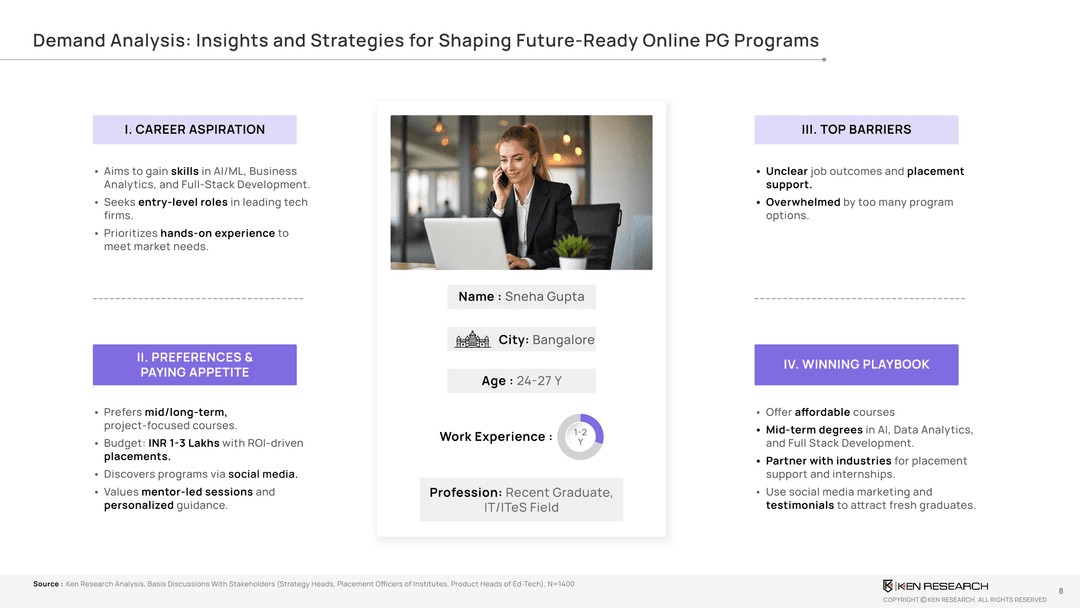
Task: Select the Age 24-27 Y label
Action: coord(521,381)
